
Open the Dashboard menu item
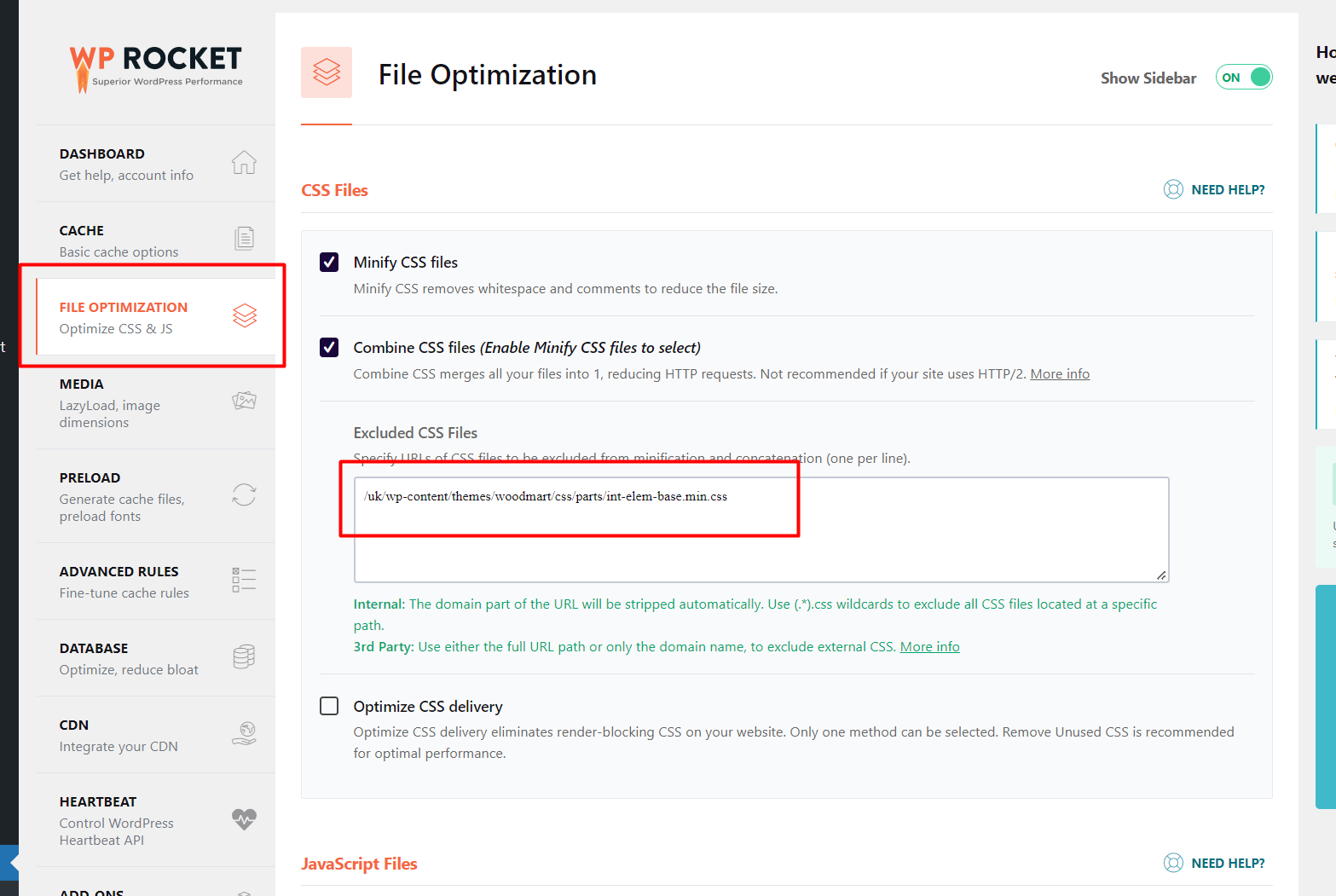click(155, 164)
